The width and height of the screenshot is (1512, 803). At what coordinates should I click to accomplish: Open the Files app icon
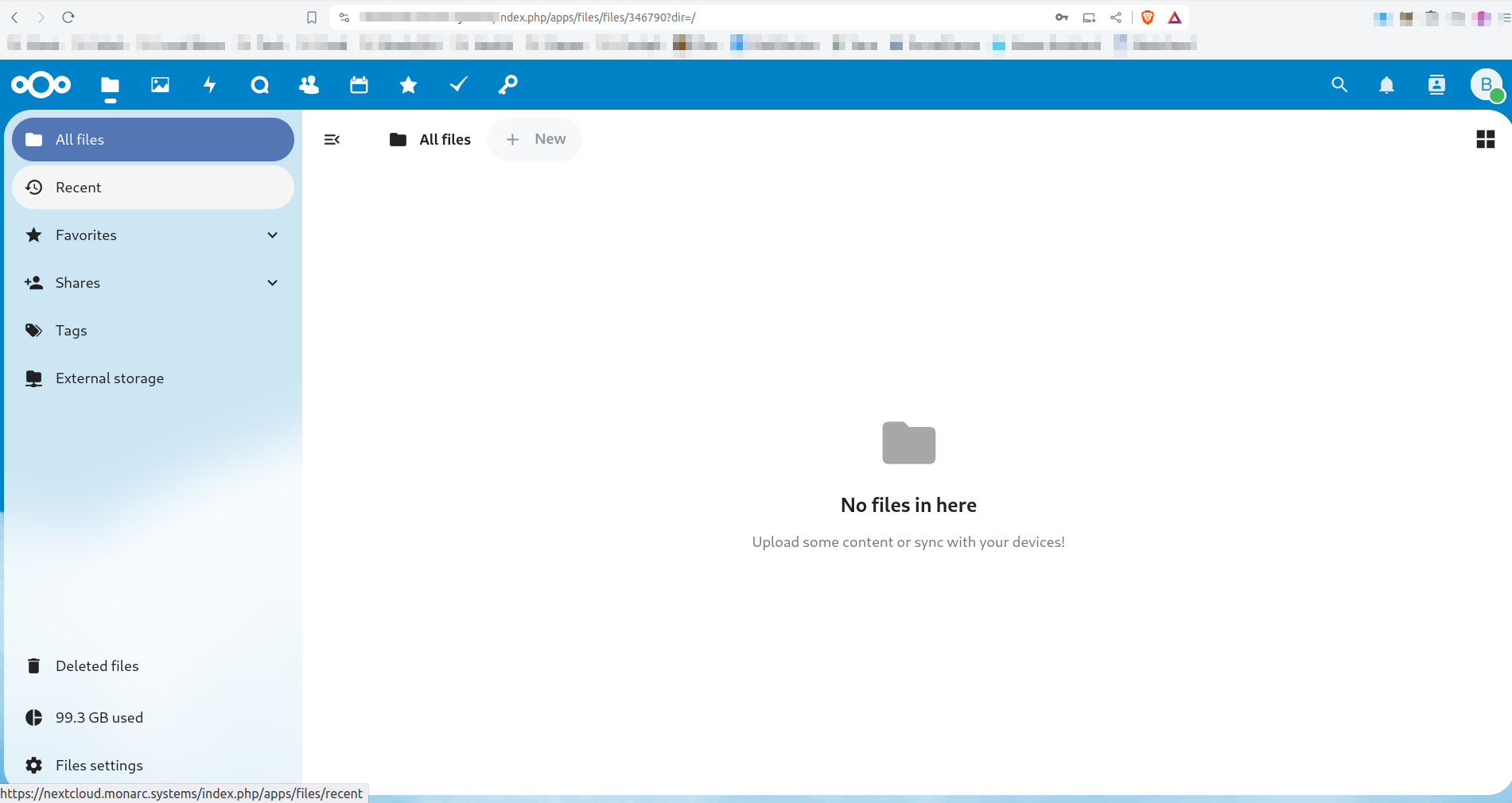pyautogui.click(x=111, y=85)
